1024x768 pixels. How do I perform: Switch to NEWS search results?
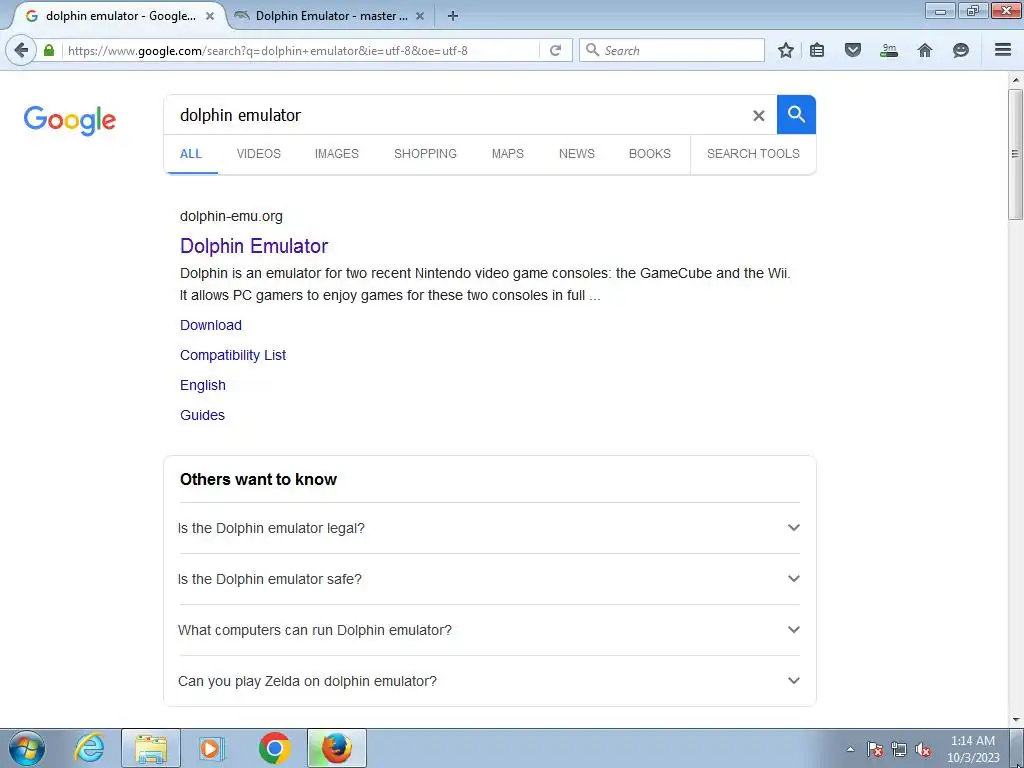click(577, 153)
